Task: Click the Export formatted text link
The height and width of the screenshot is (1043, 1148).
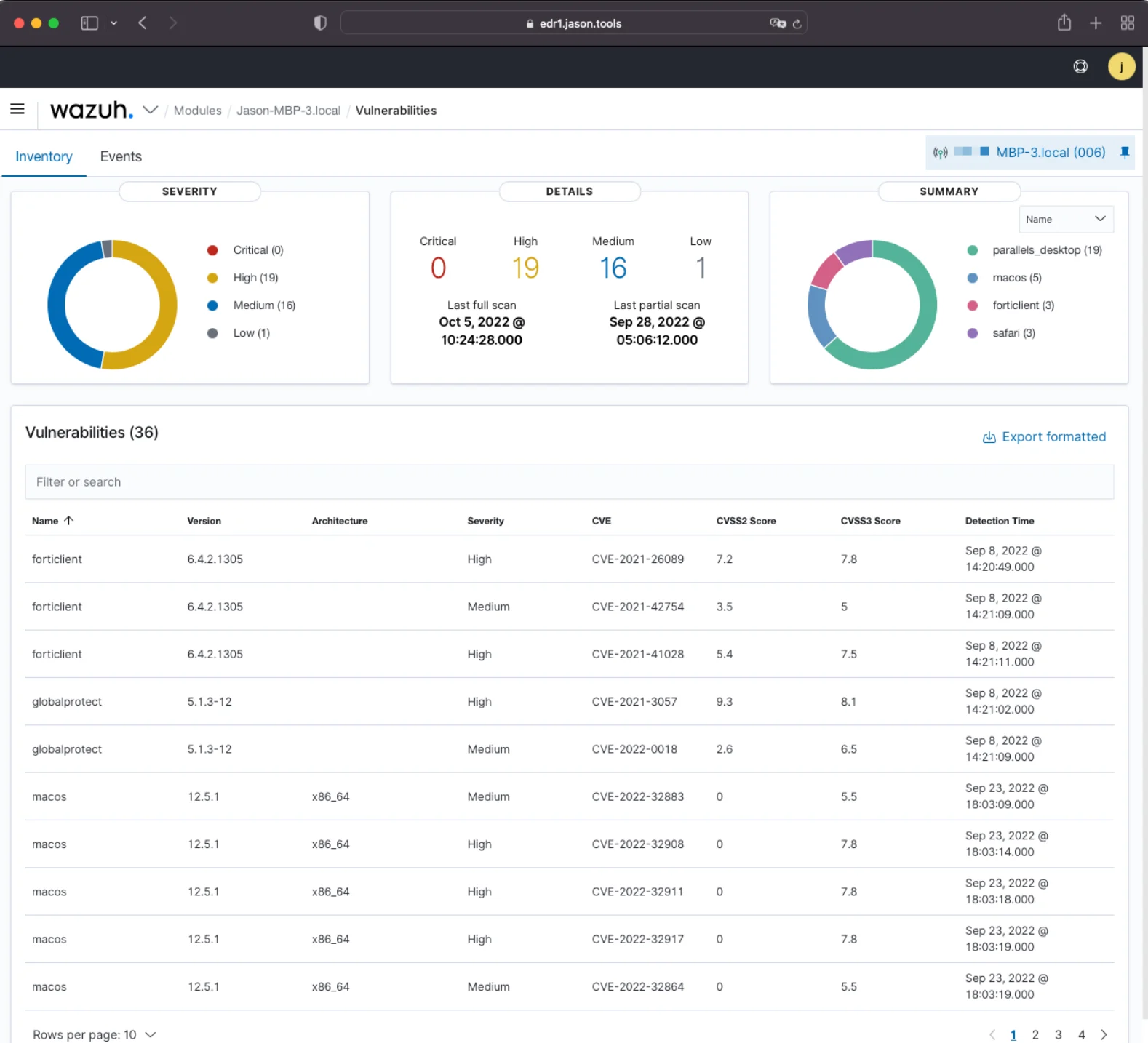Action: 1054,437
